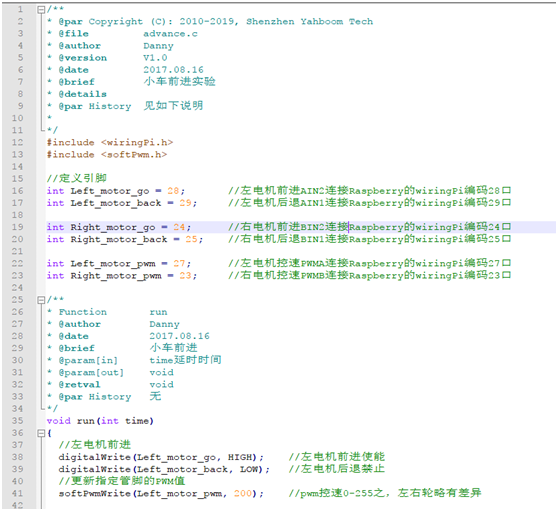Click the '//更新指定管脚的PWM值' comment line
This screenshot has width=558, height=511.
coord(122,481)
